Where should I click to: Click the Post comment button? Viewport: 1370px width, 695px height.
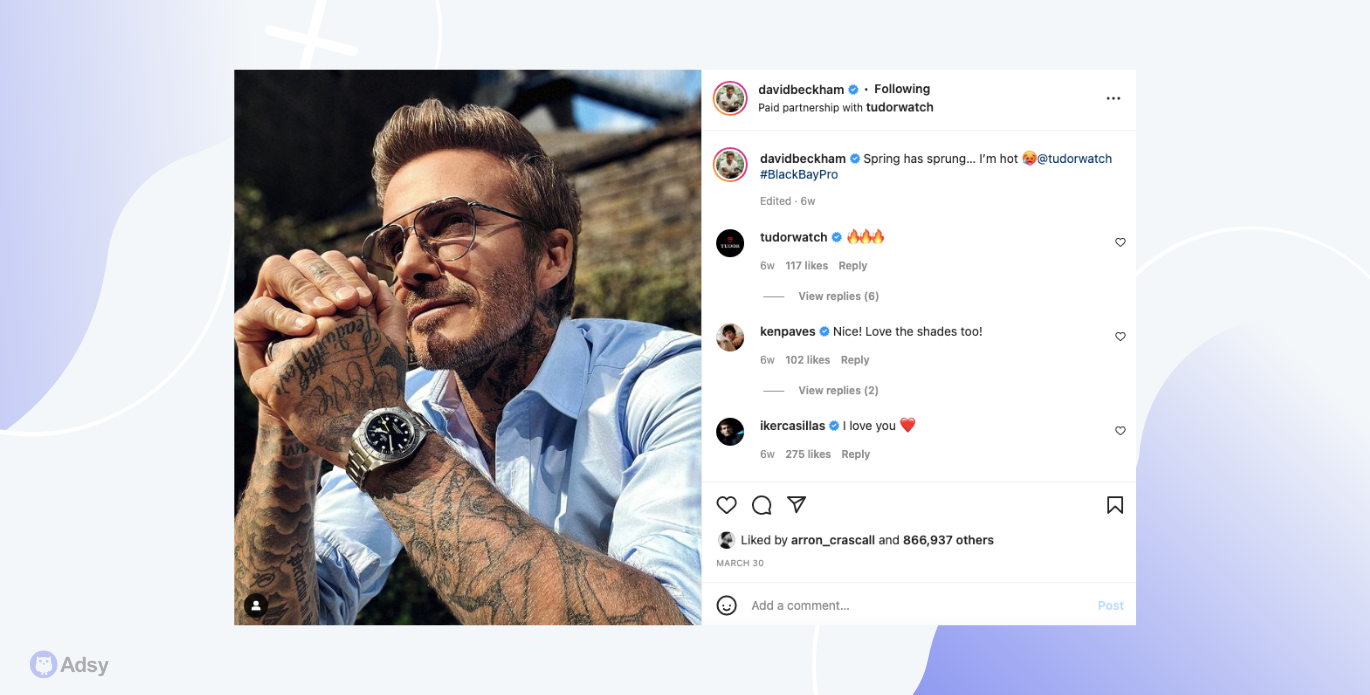point(1111,605)
